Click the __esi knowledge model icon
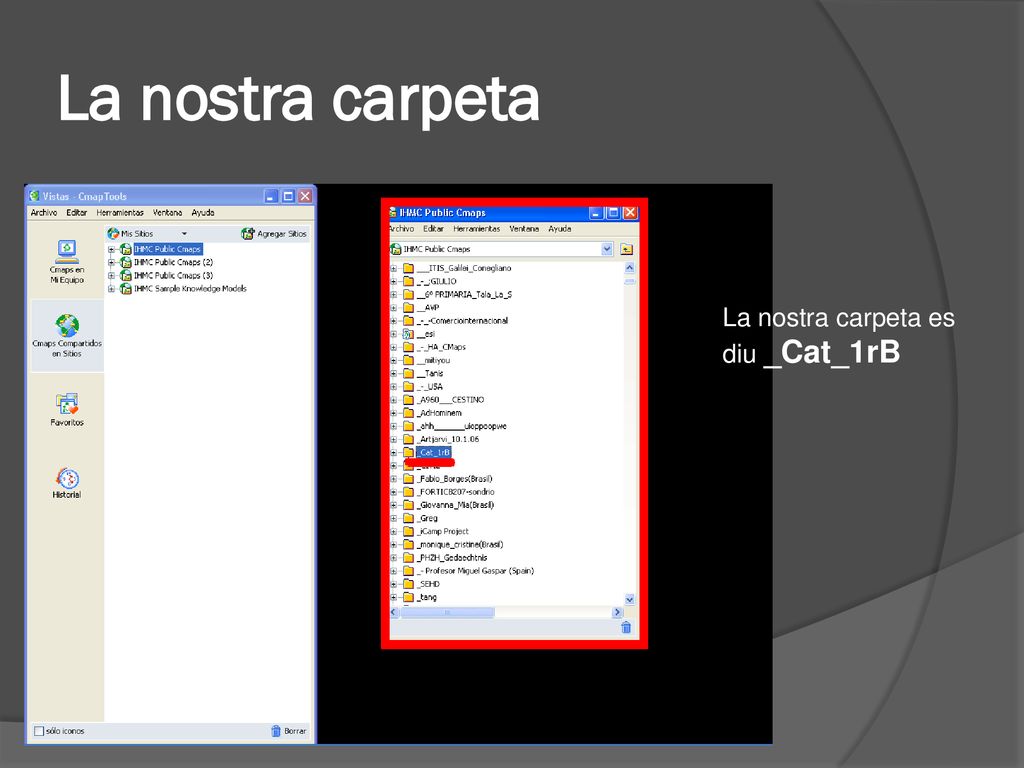 [408, 334]
